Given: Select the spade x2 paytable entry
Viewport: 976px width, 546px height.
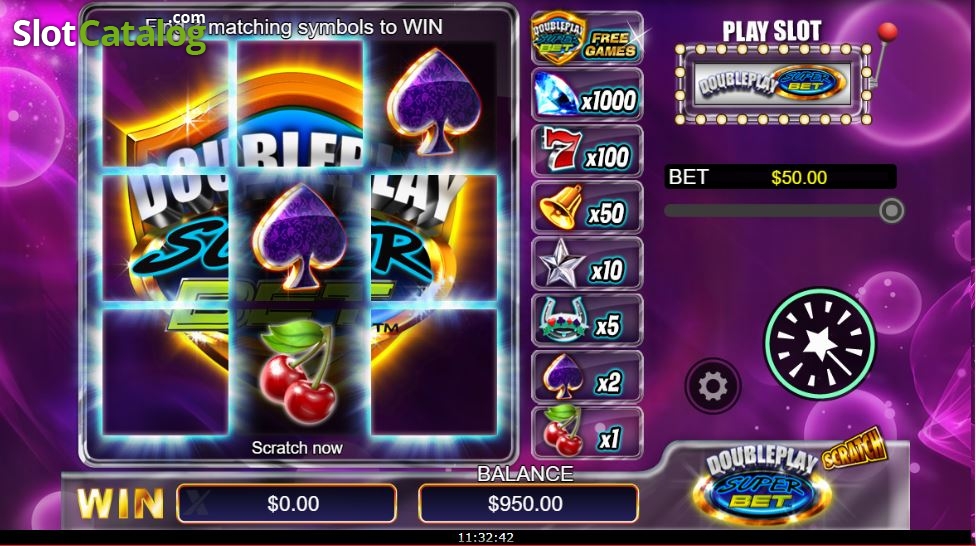Looking at the screenshot, I should click(587, 377).
